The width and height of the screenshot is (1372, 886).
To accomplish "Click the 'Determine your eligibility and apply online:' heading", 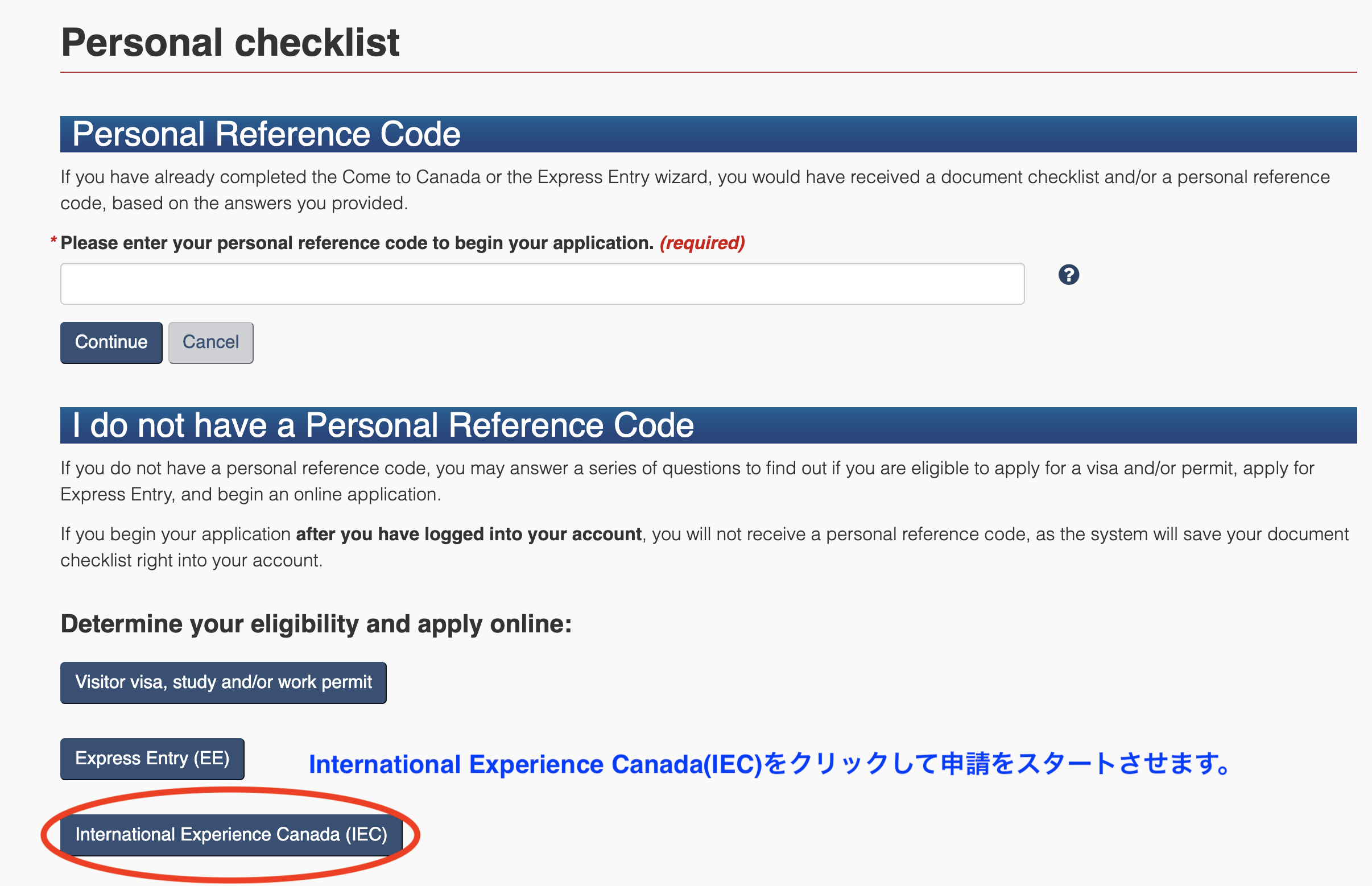I will pos(316,624).
